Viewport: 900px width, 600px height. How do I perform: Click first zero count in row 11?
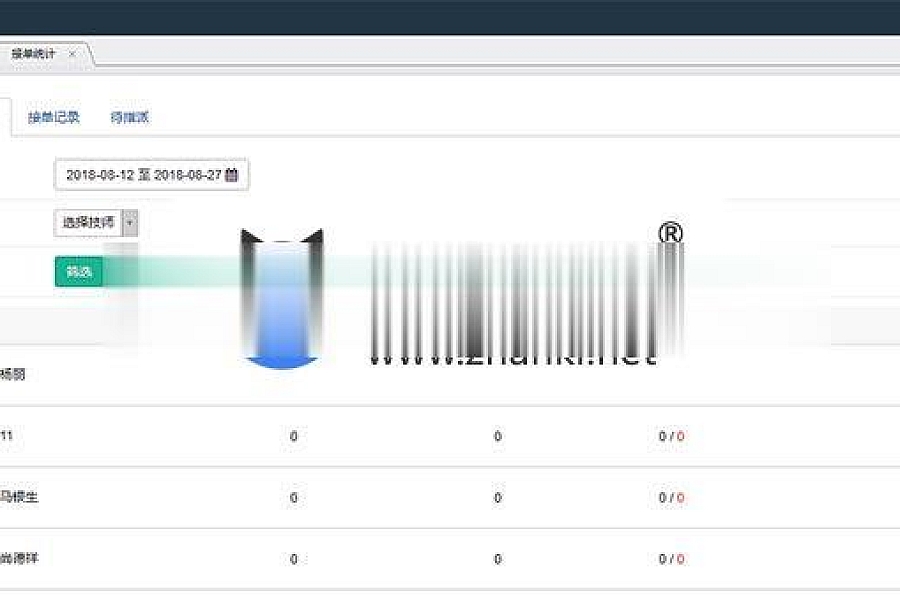[x=293, y=436]
